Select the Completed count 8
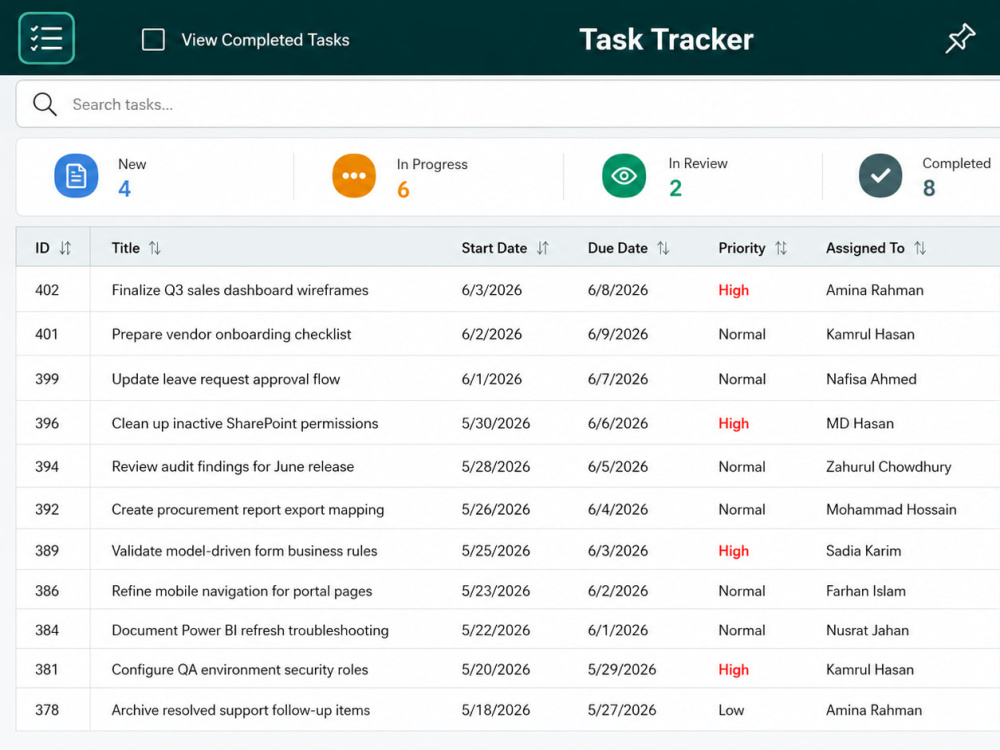1000x750 pixels. click(929, 188)
